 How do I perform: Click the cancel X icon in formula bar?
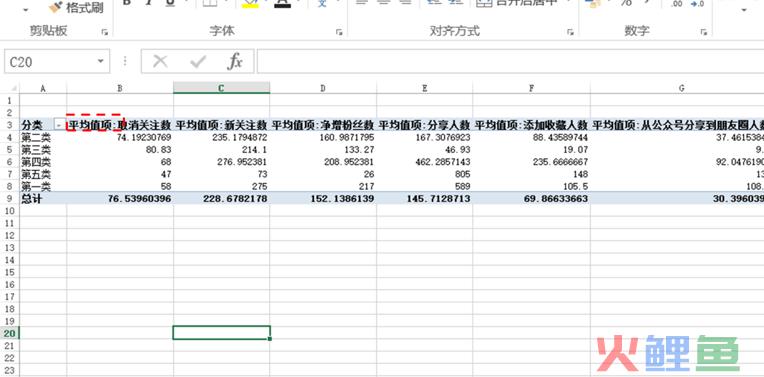coord(160,61)
